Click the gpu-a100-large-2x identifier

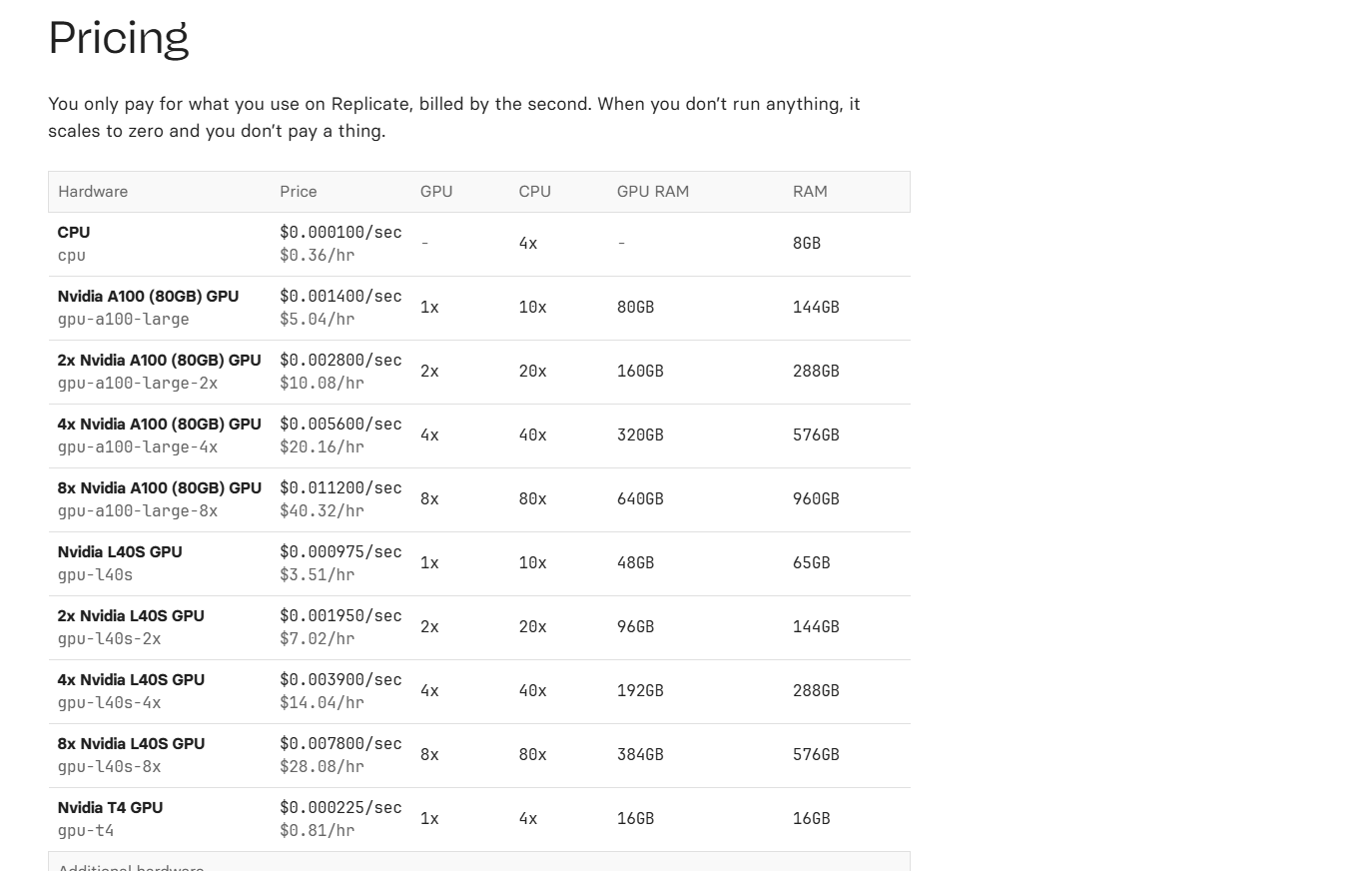(137, 384)
